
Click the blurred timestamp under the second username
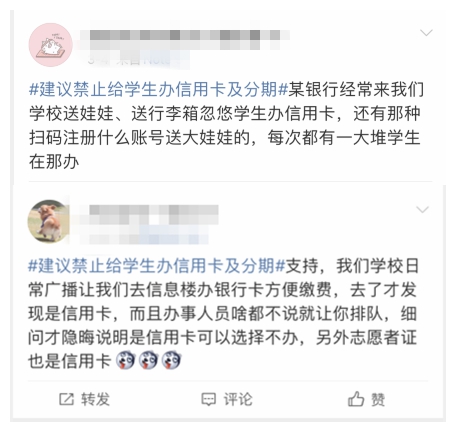click(148, 238)
